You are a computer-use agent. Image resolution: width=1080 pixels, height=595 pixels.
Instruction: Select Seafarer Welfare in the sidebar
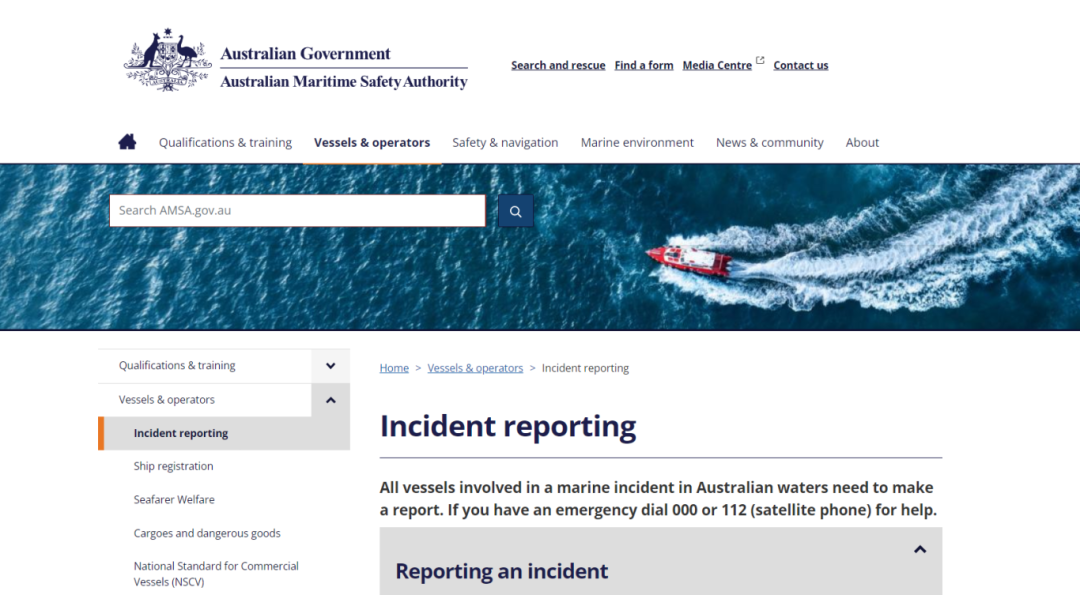point(174,499)
